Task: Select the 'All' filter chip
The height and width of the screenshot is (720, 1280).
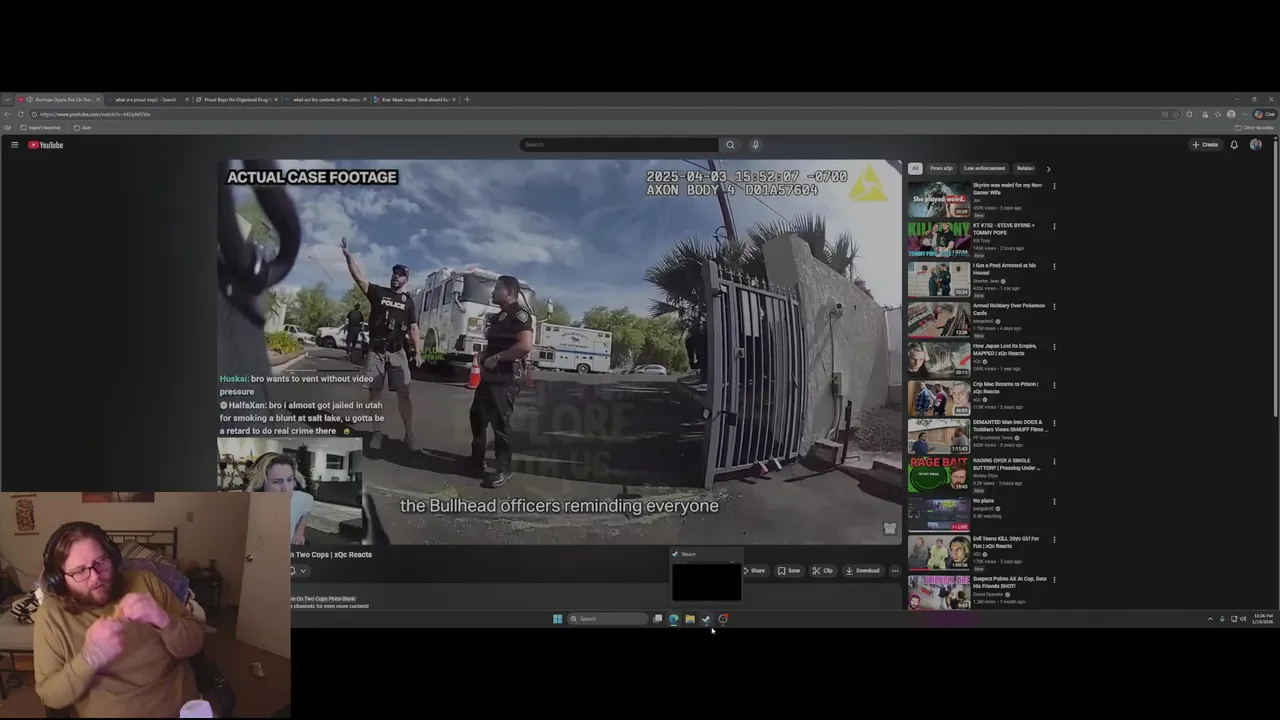Action: point(915,168)
